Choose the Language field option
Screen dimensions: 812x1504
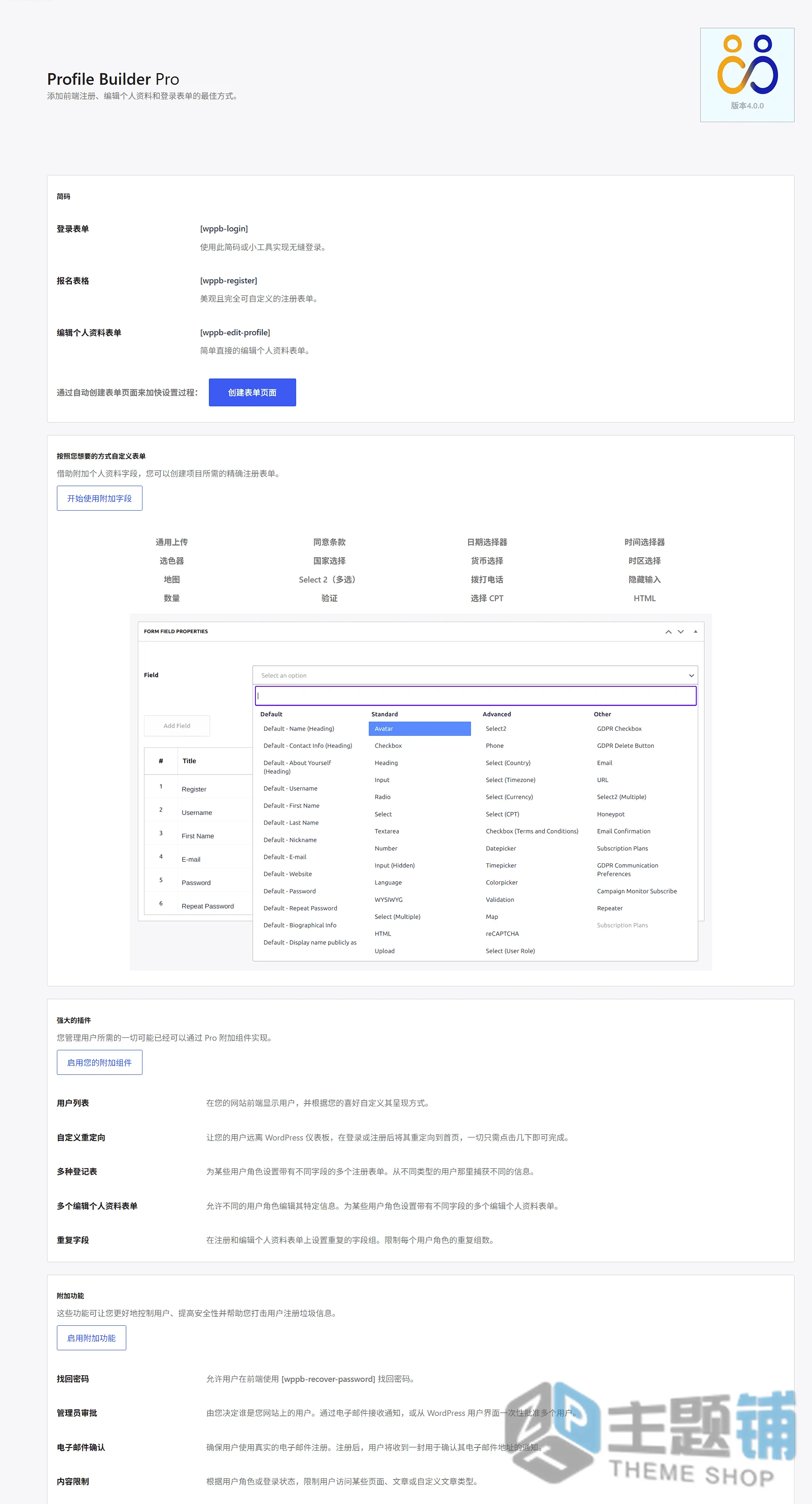[x=388, y=882]
